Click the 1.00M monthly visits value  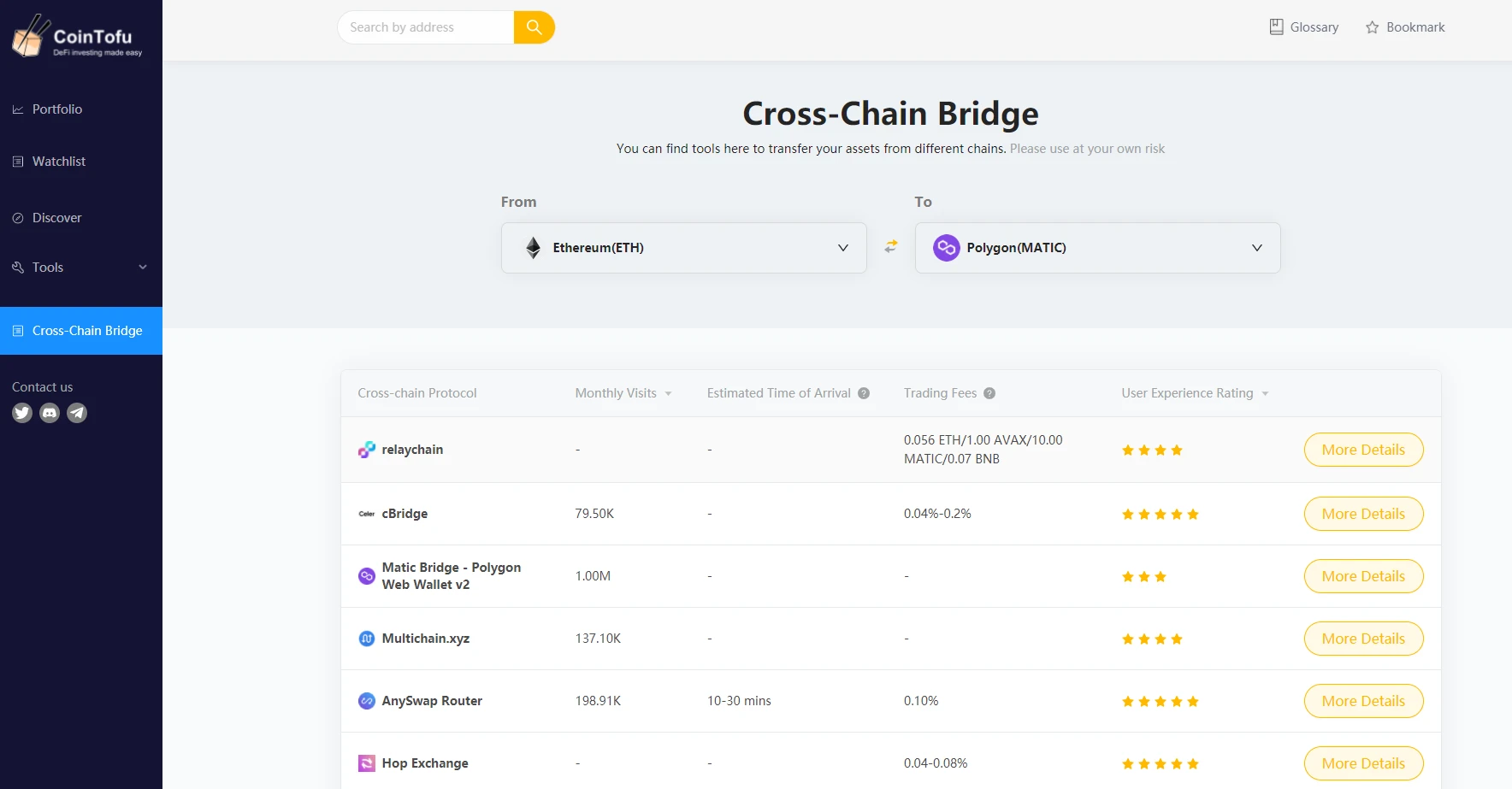[x=593, y=576]
